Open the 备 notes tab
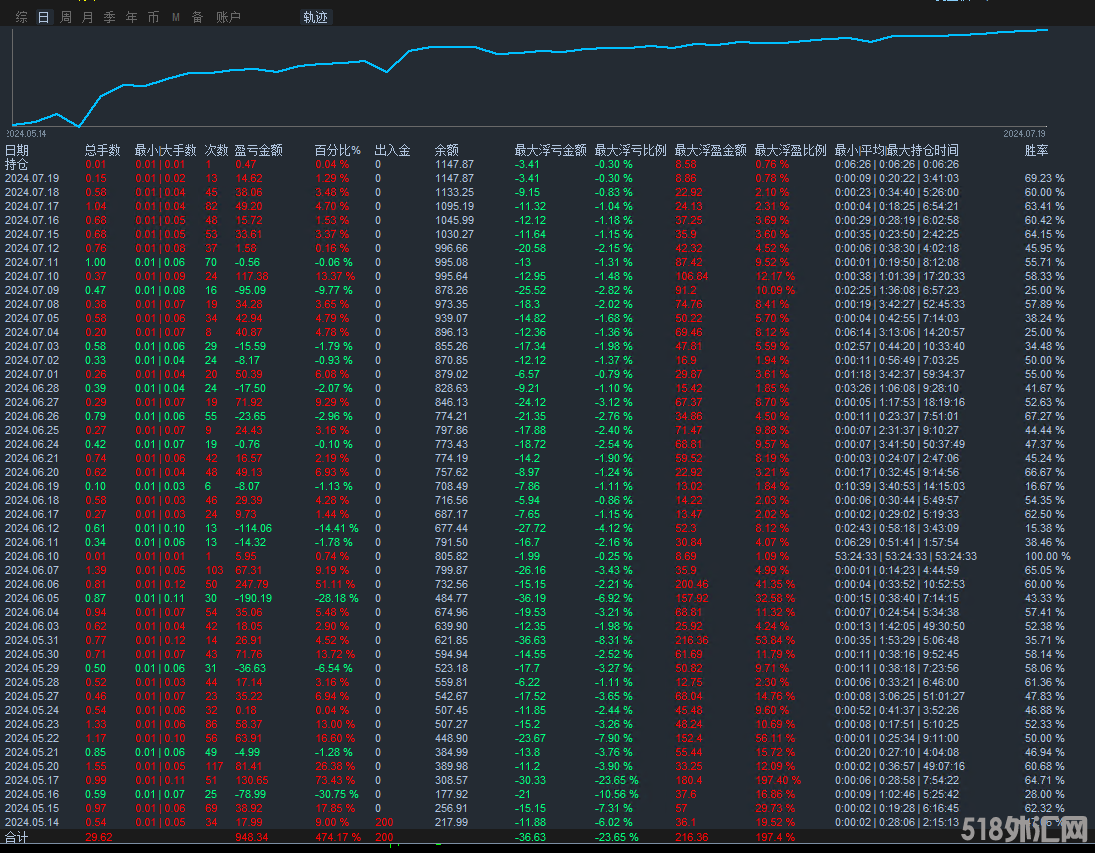Image resolution: width=1095 pixels, height=853 pixels. (x=197, y=17)
